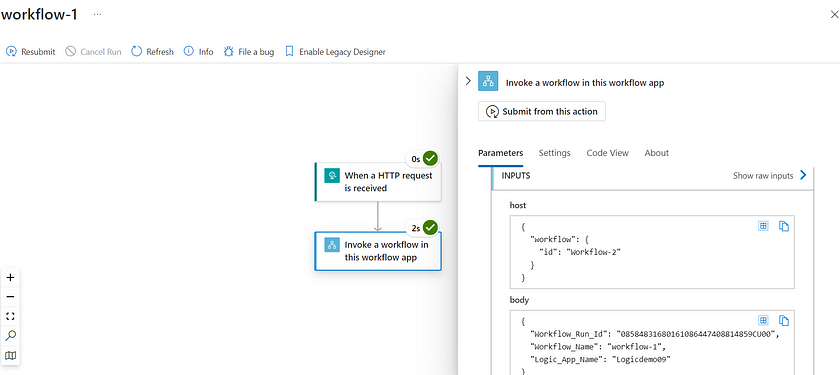Viewport: 840px width, 375px height.
Task: Toggle table view for host input
Action: pyautogui.click(x=763, y=226)
